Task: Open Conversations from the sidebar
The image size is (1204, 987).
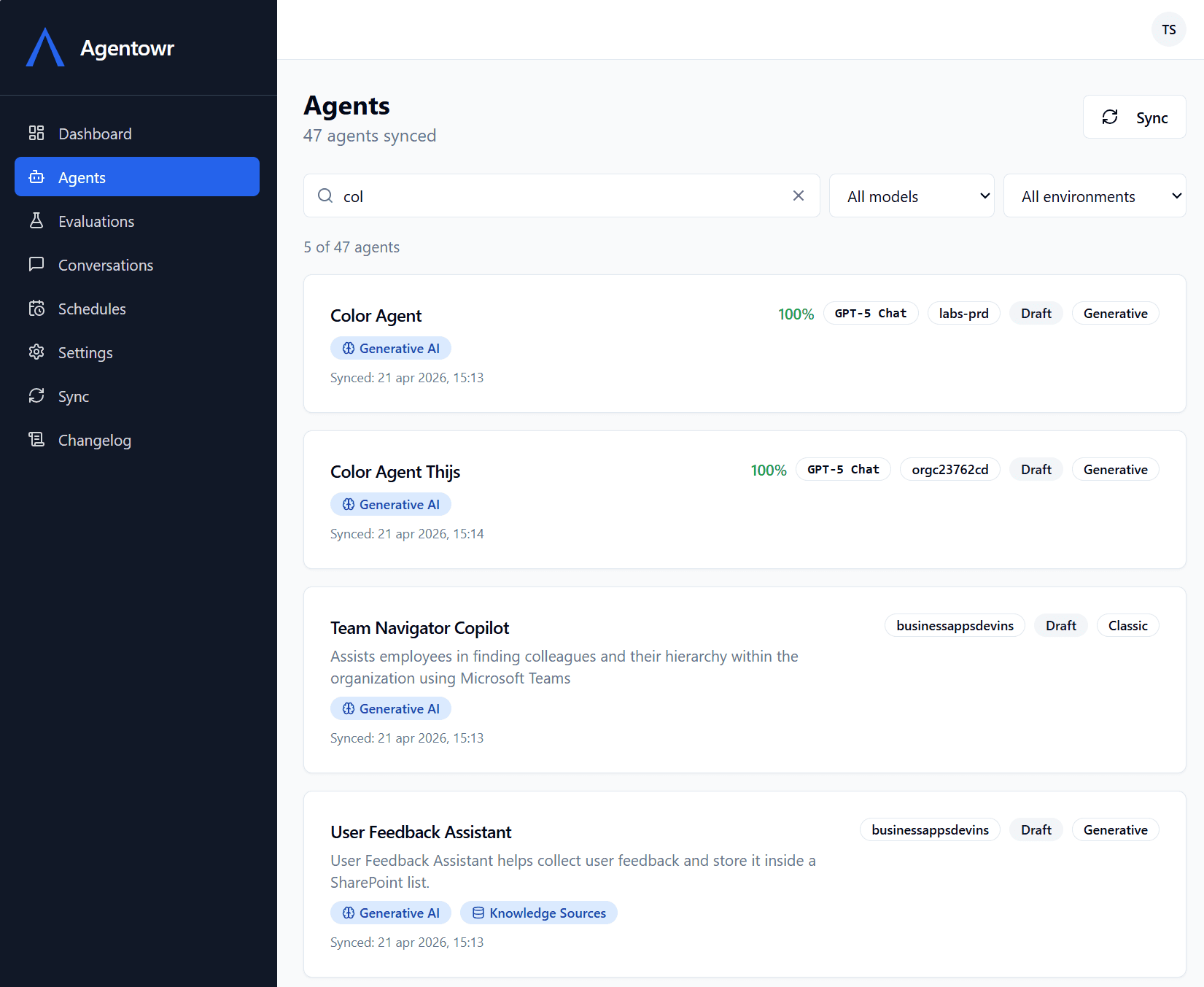Action: pos(137,264)
